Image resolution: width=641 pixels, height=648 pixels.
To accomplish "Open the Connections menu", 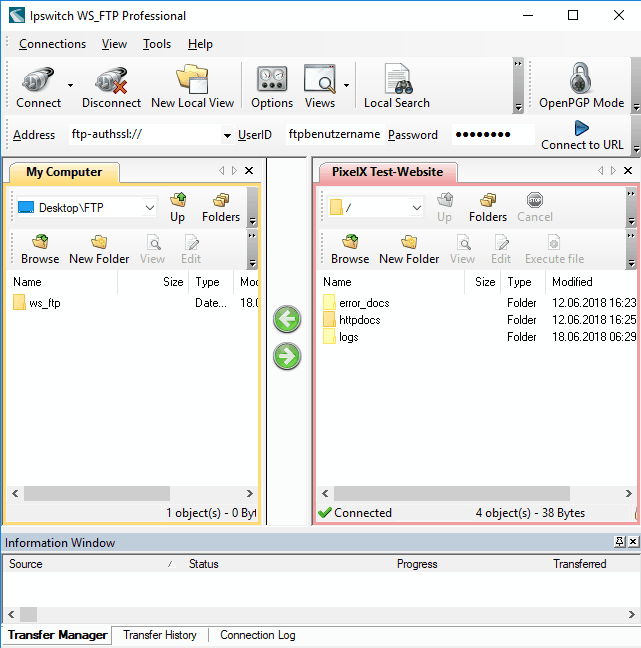I will (x=52, y=44).
